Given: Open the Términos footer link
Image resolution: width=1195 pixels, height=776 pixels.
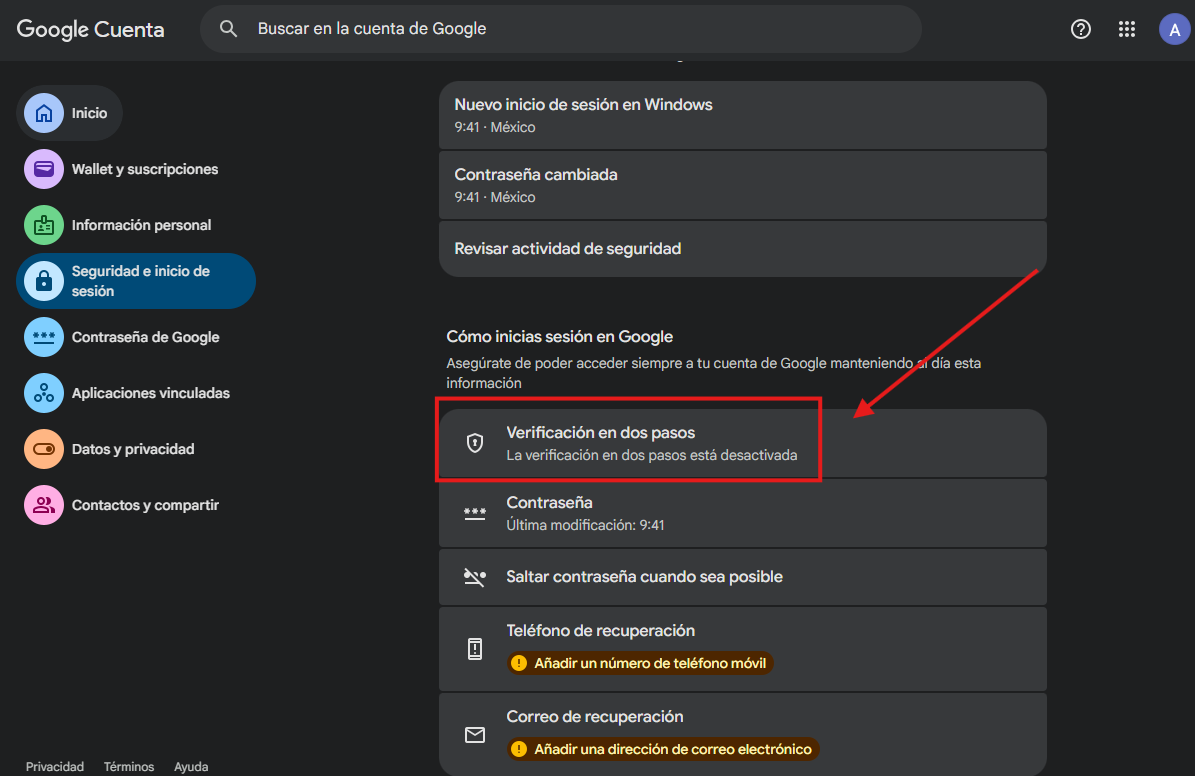Looking at the screenshot, I should pos(129,767).
